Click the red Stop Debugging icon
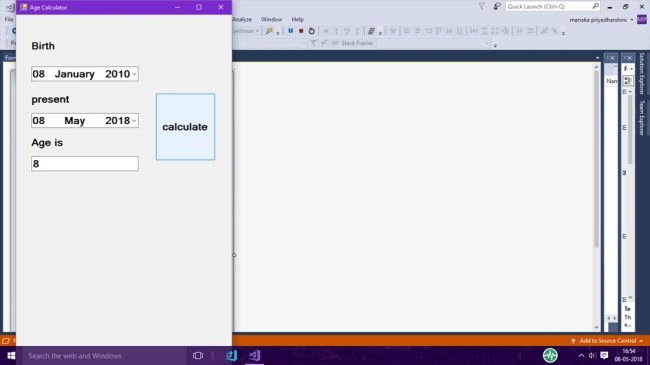The width and height of the screenshot is (650, 365). [x=301, y=31]
